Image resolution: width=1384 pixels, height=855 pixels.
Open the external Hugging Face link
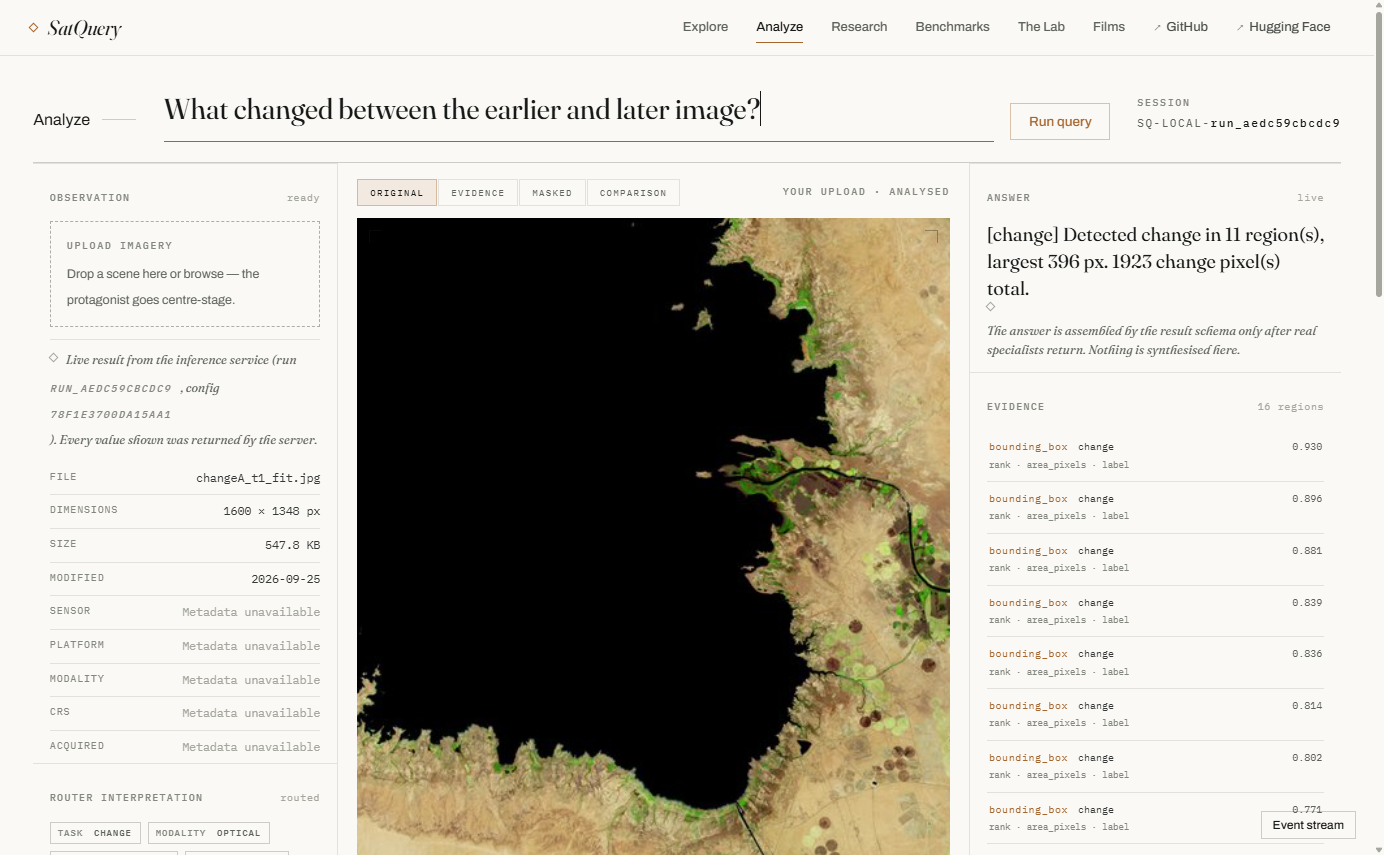point(1283,27)
